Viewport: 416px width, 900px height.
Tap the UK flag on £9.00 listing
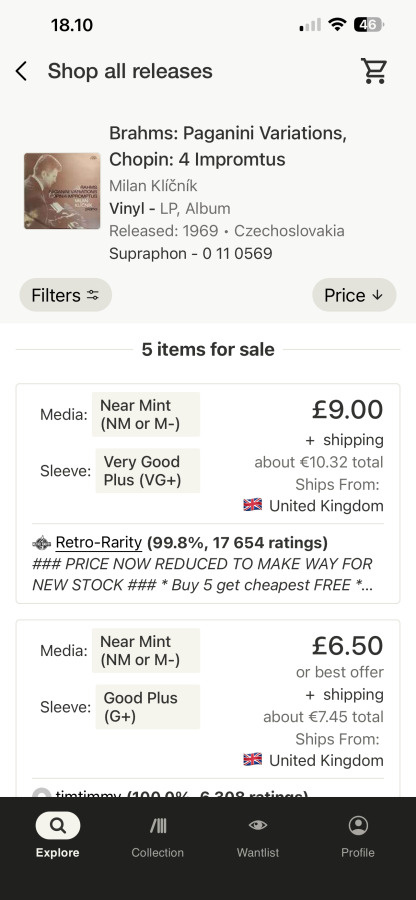tap(252, 505)
